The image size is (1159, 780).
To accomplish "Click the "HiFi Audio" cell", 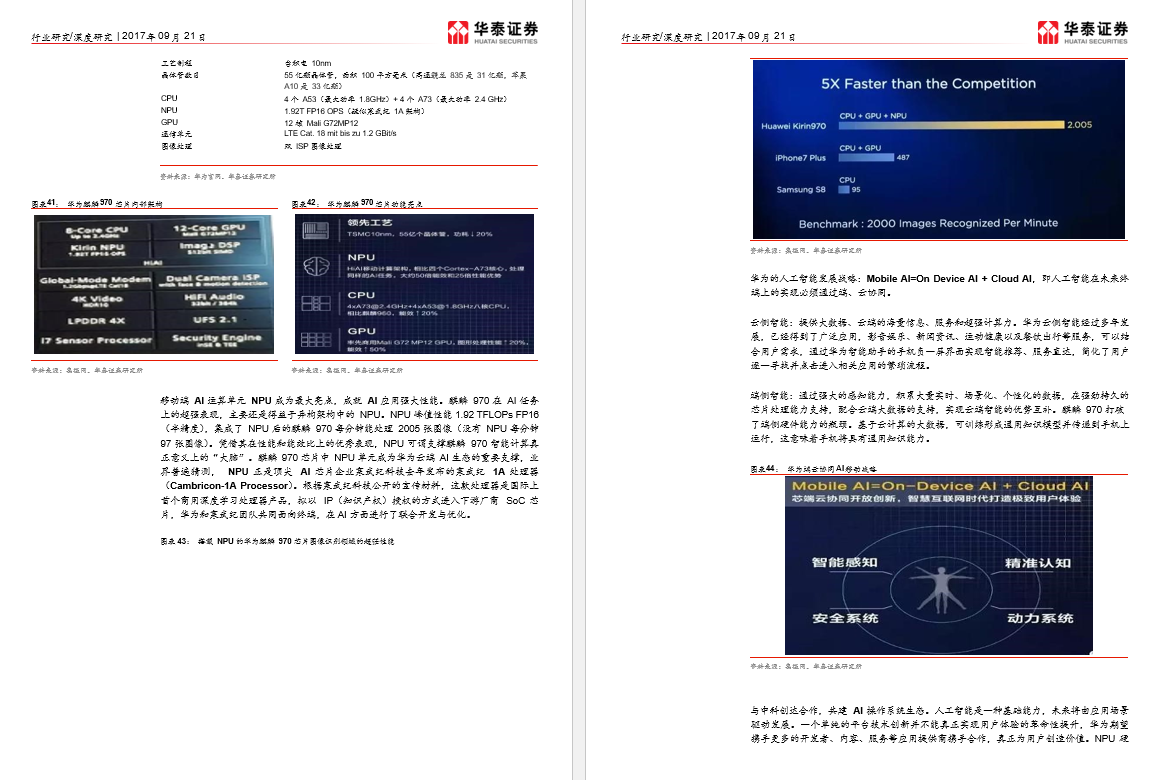I will click(214, 299).
